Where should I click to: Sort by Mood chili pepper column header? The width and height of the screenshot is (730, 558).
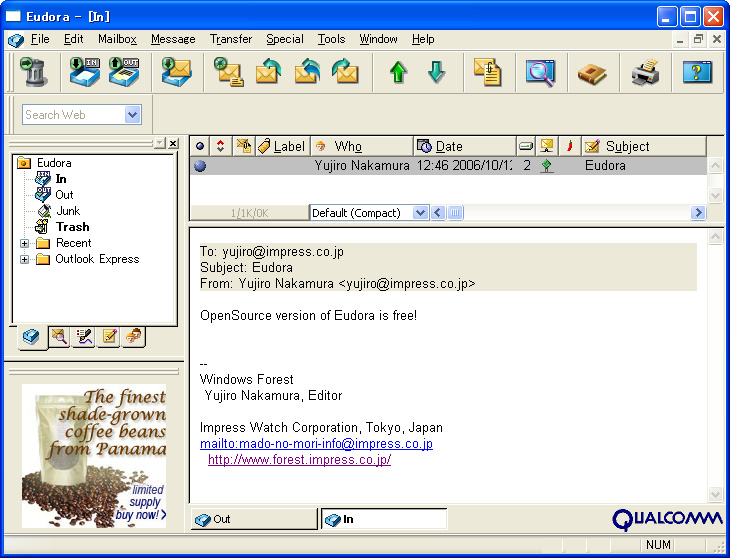point(569,146)
